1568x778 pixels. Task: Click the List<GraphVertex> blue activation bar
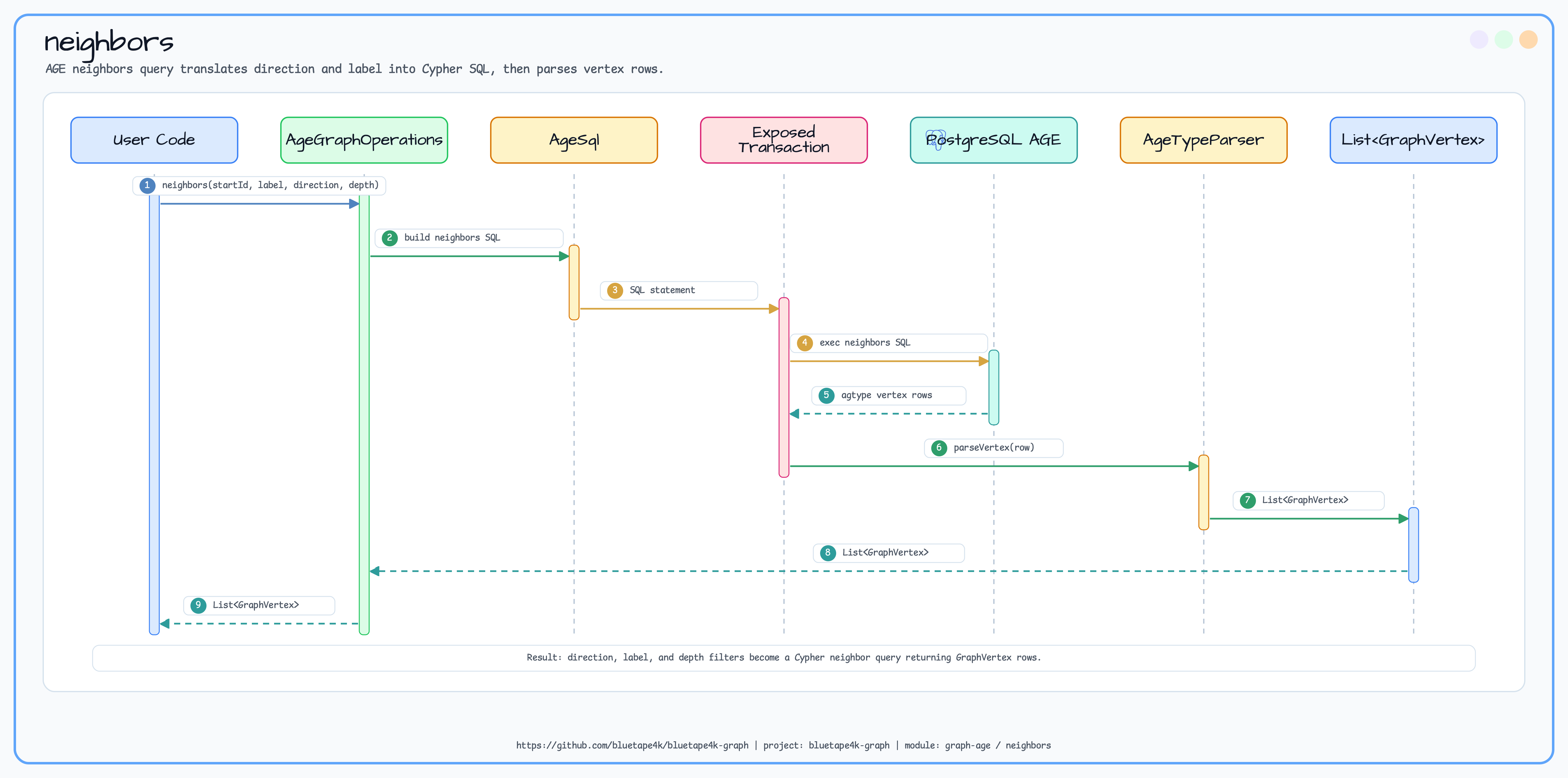1413,545
